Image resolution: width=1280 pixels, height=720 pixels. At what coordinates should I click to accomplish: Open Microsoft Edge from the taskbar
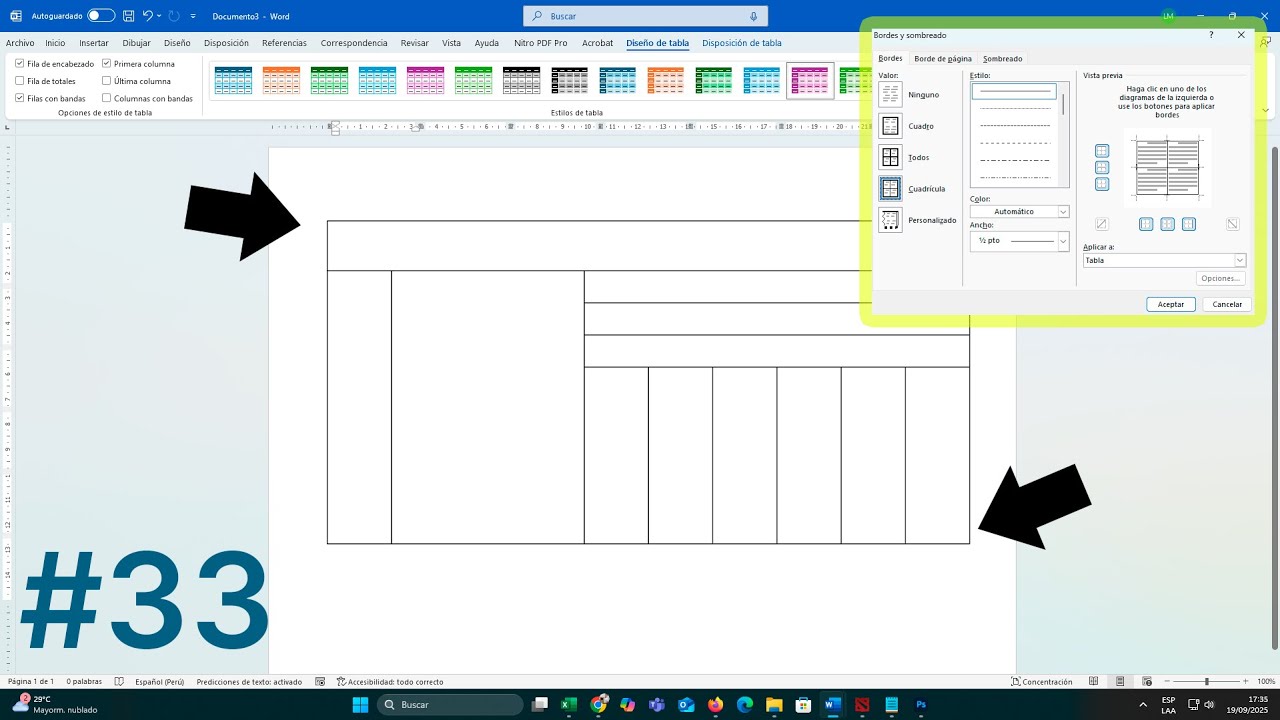[745, 705]
